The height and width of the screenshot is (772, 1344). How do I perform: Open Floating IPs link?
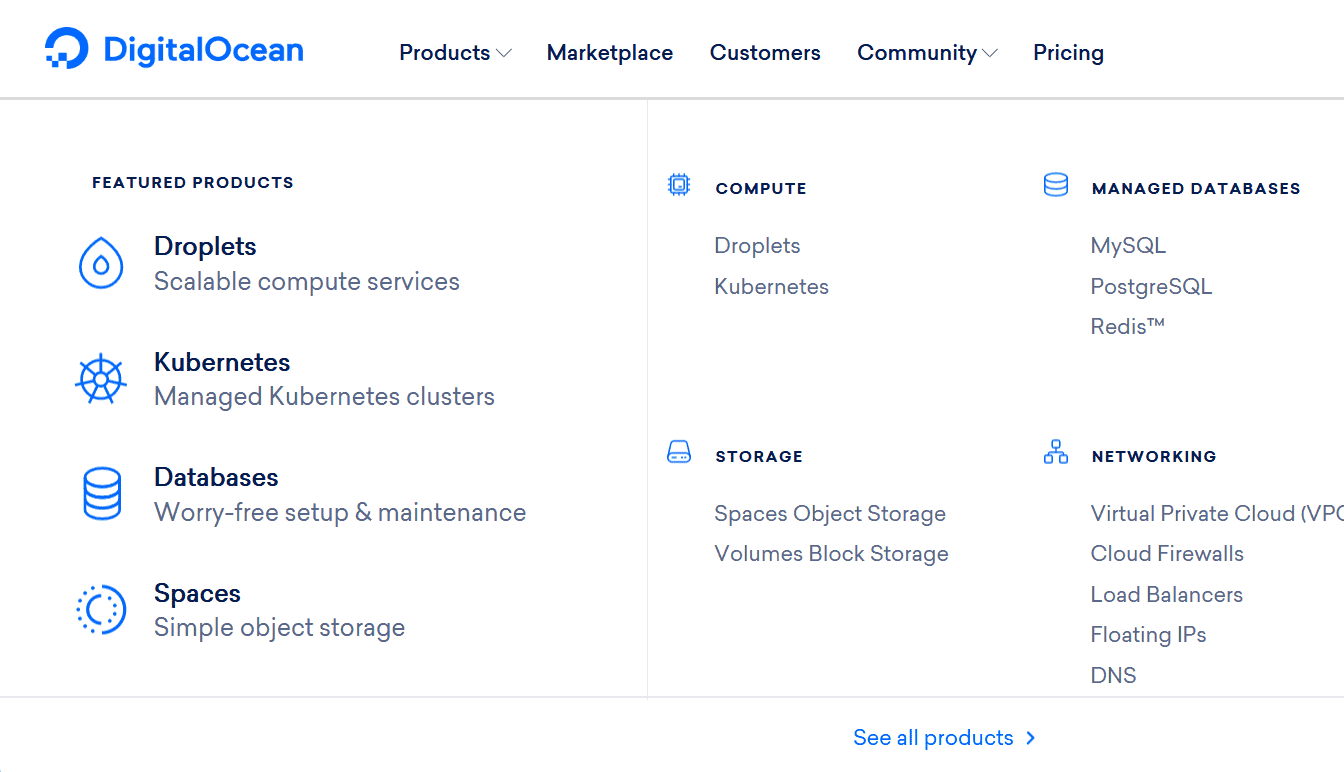tap(1148, 635)
